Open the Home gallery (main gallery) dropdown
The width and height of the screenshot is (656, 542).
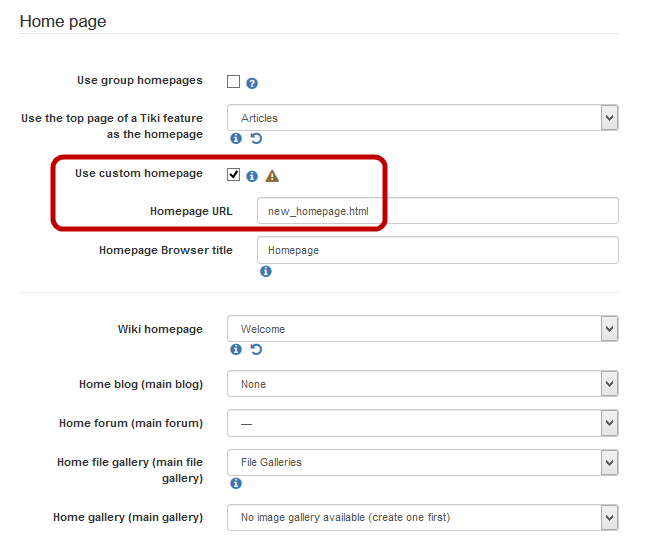tap(422, 517)
